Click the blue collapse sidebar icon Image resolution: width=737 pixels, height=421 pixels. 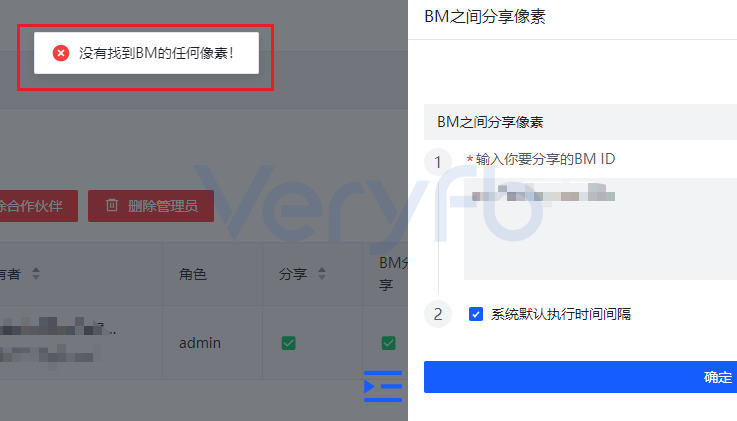tap(383, 386)
